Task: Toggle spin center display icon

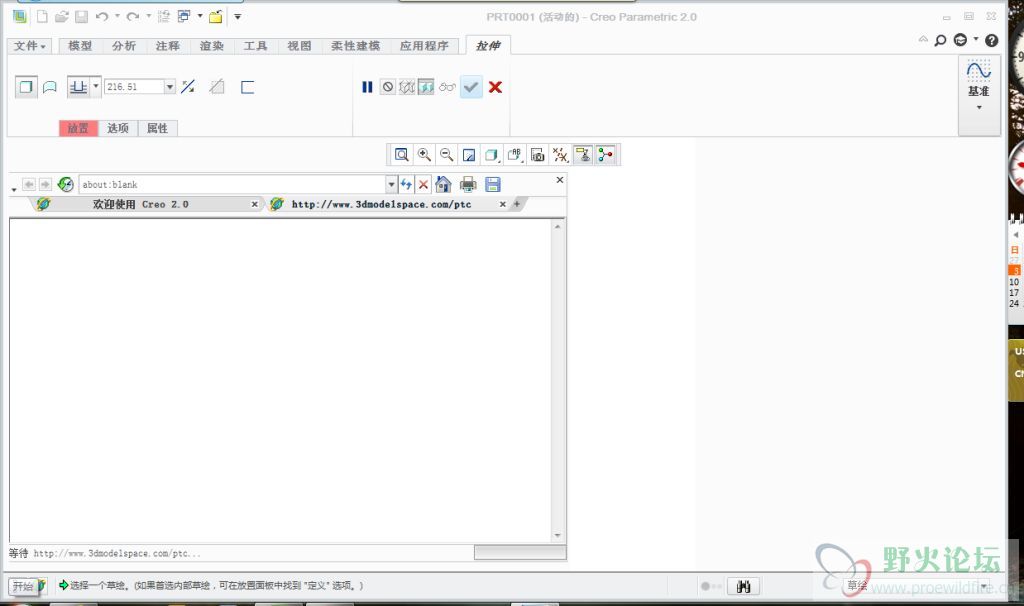Action: point(605,155)
